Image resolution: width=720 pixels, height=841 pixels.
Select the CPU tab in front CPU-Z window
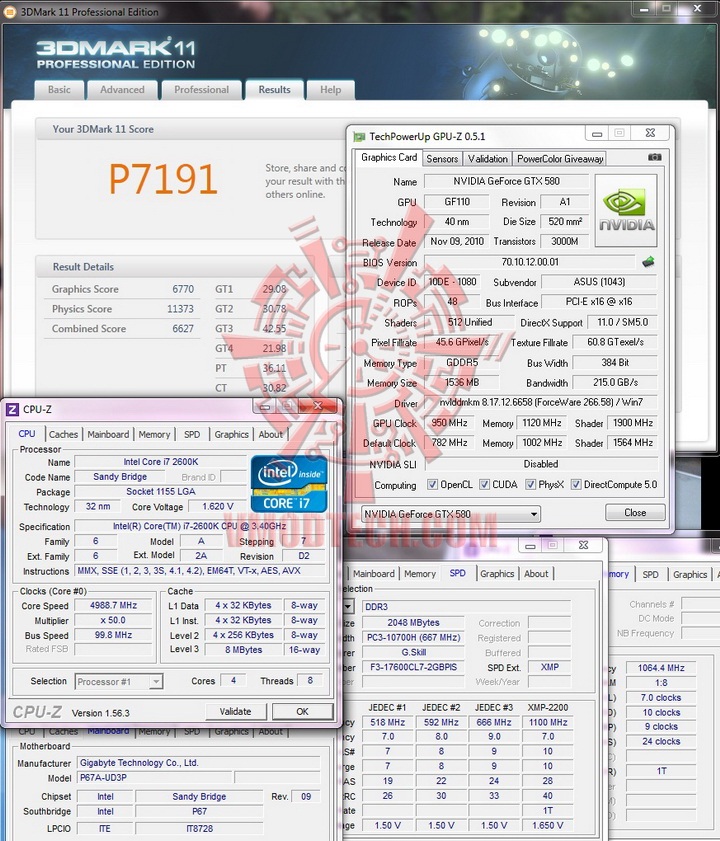tap(27, 433)
